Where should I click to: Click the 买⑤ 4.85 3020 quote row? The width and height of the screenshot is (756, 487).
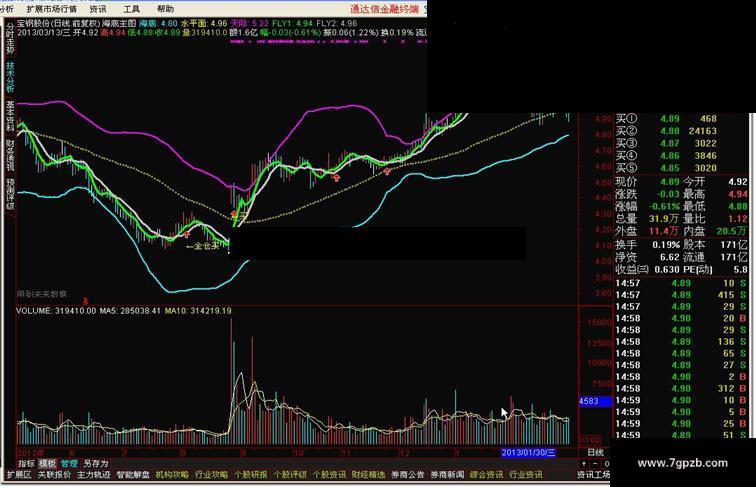click(x=666, y=168)
